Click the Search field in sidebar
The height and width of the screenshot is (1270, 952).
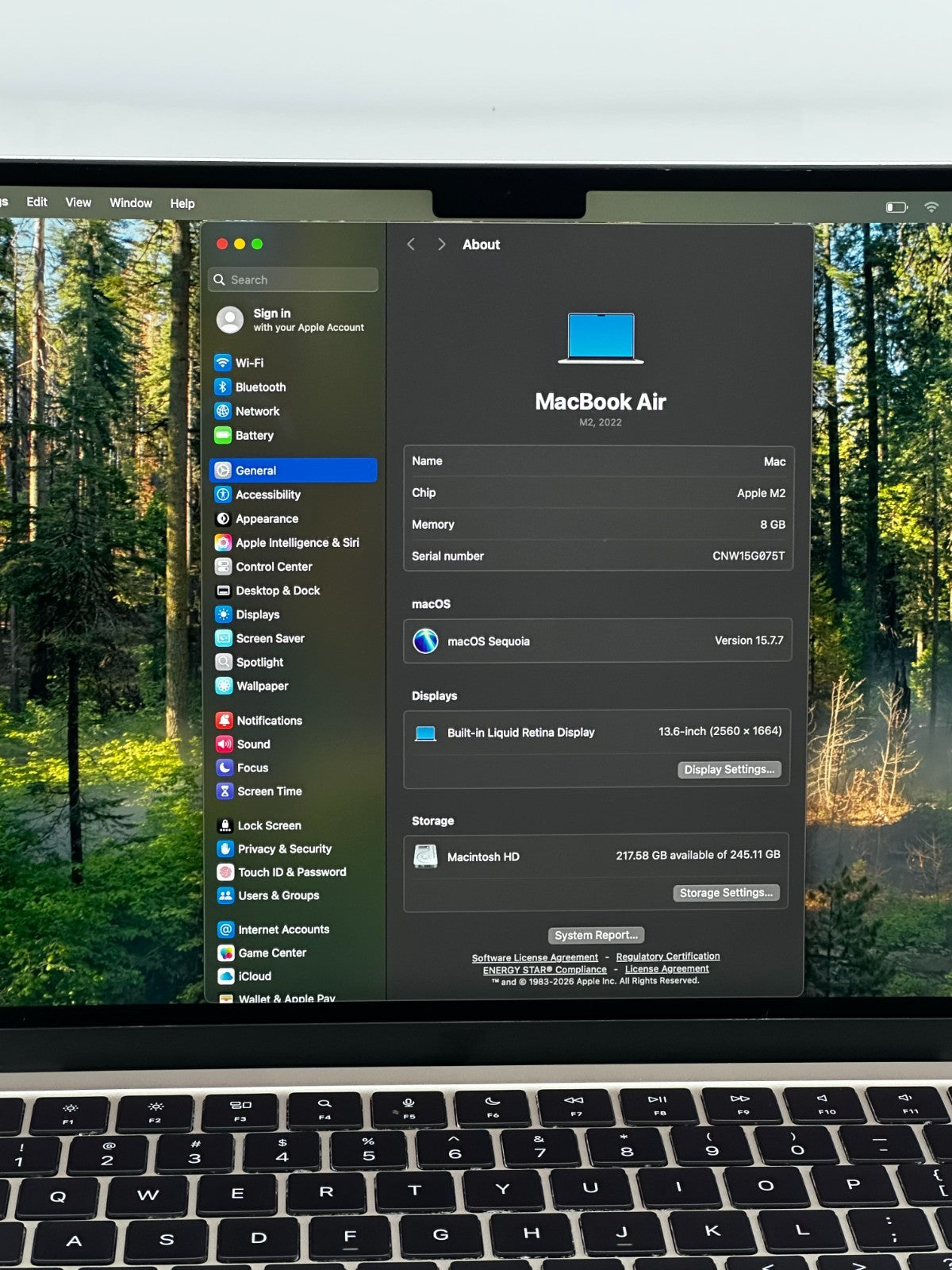click(293, 279)
